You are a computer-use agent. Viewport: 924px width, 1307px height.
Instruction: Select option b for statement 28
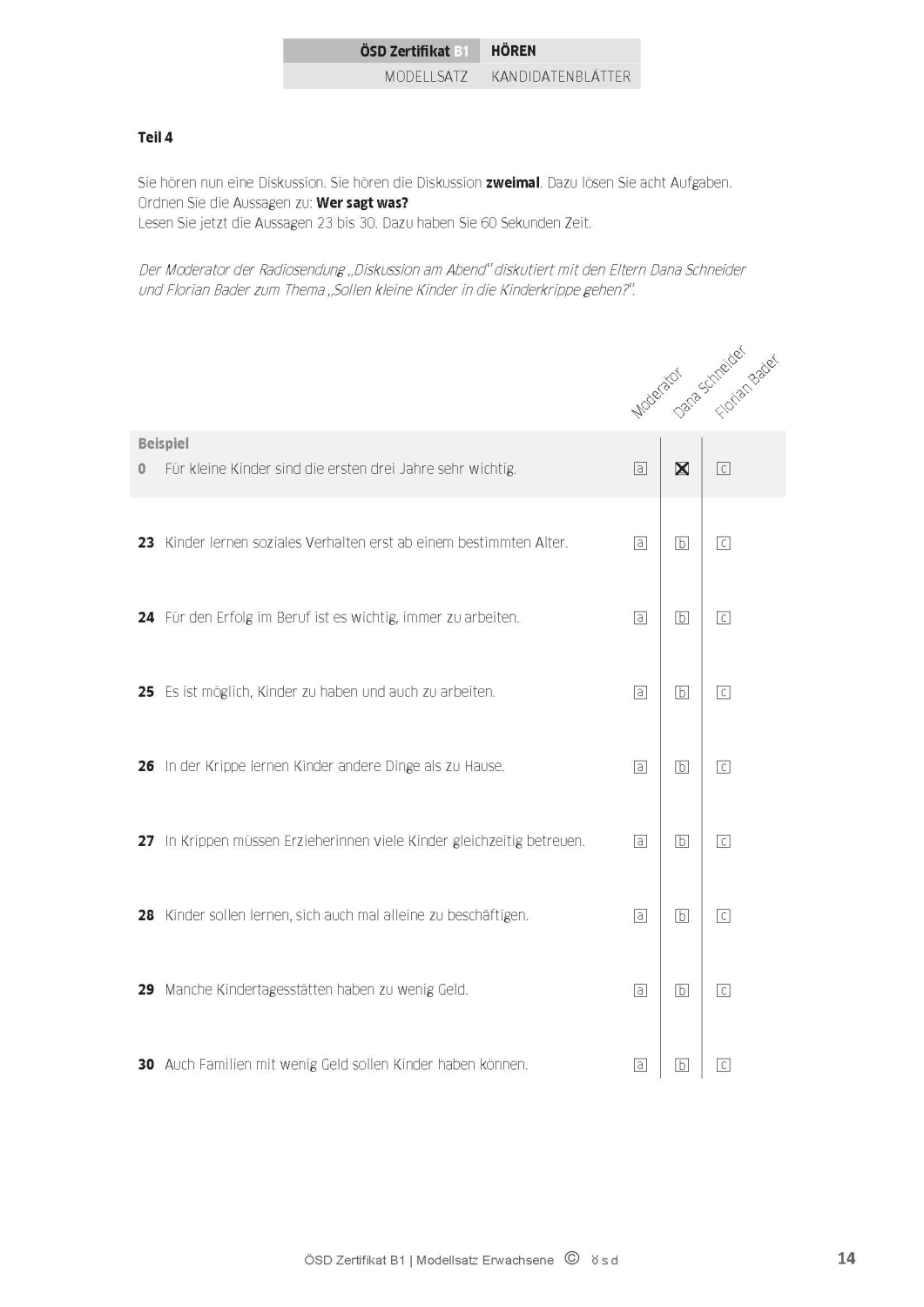(682, 916)
